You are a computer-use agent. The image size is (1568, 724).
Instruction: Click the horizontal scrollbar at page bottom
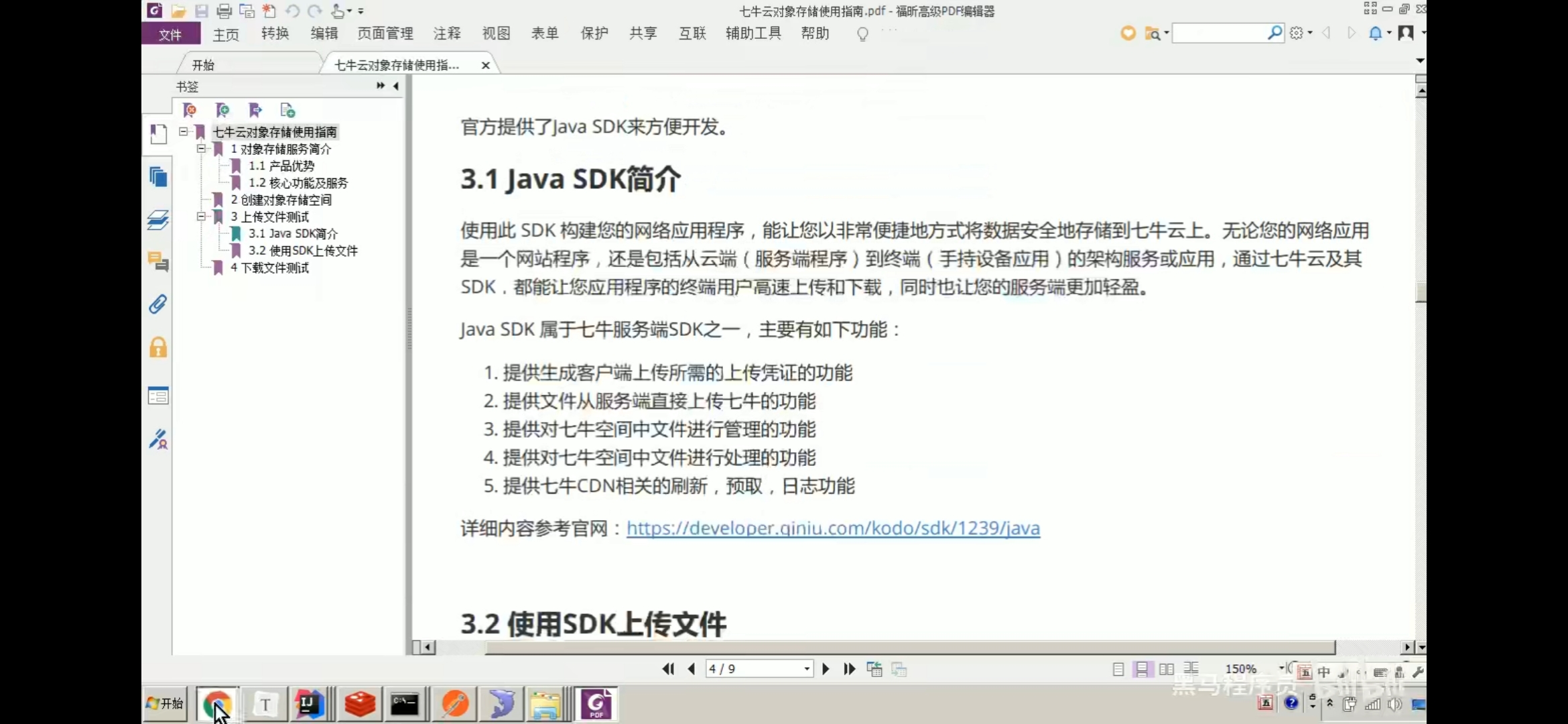pyautogui.click(x=910, y=648)
